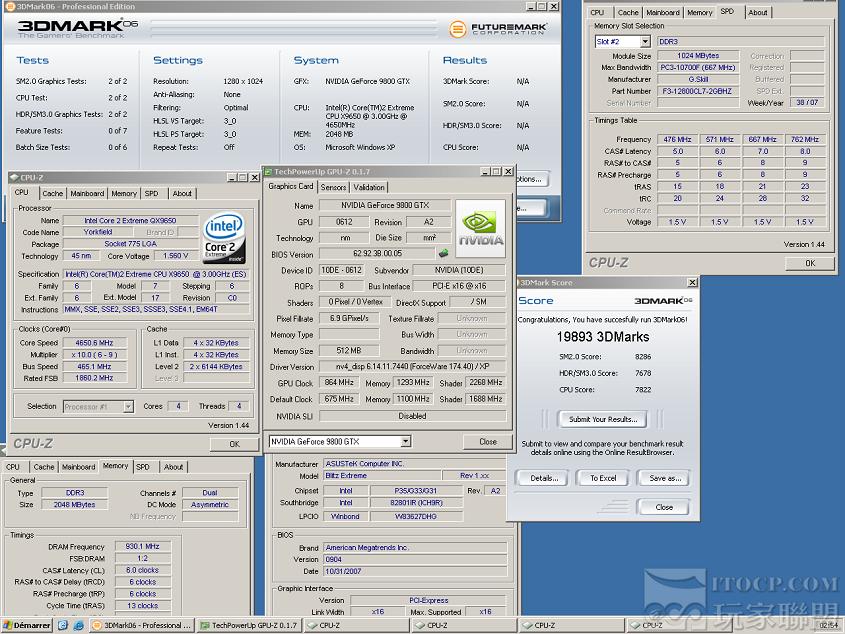The height and width of the screenshot is (634, 845).
Task: Close the 3DMark Score window
Action: [x=691, y=283]
